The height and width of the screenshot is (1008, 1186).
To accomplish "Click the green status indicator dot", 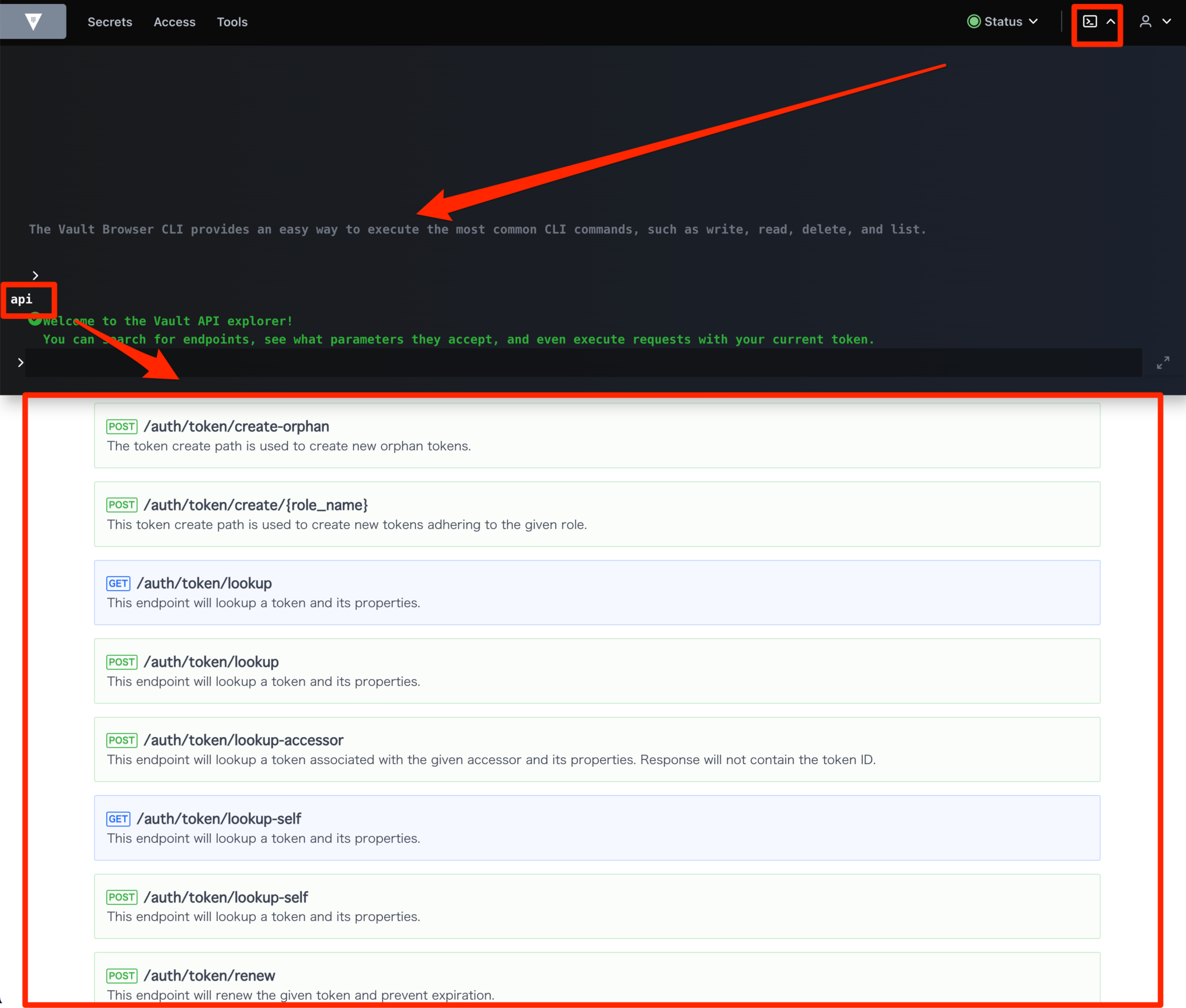I will (975, 21).
